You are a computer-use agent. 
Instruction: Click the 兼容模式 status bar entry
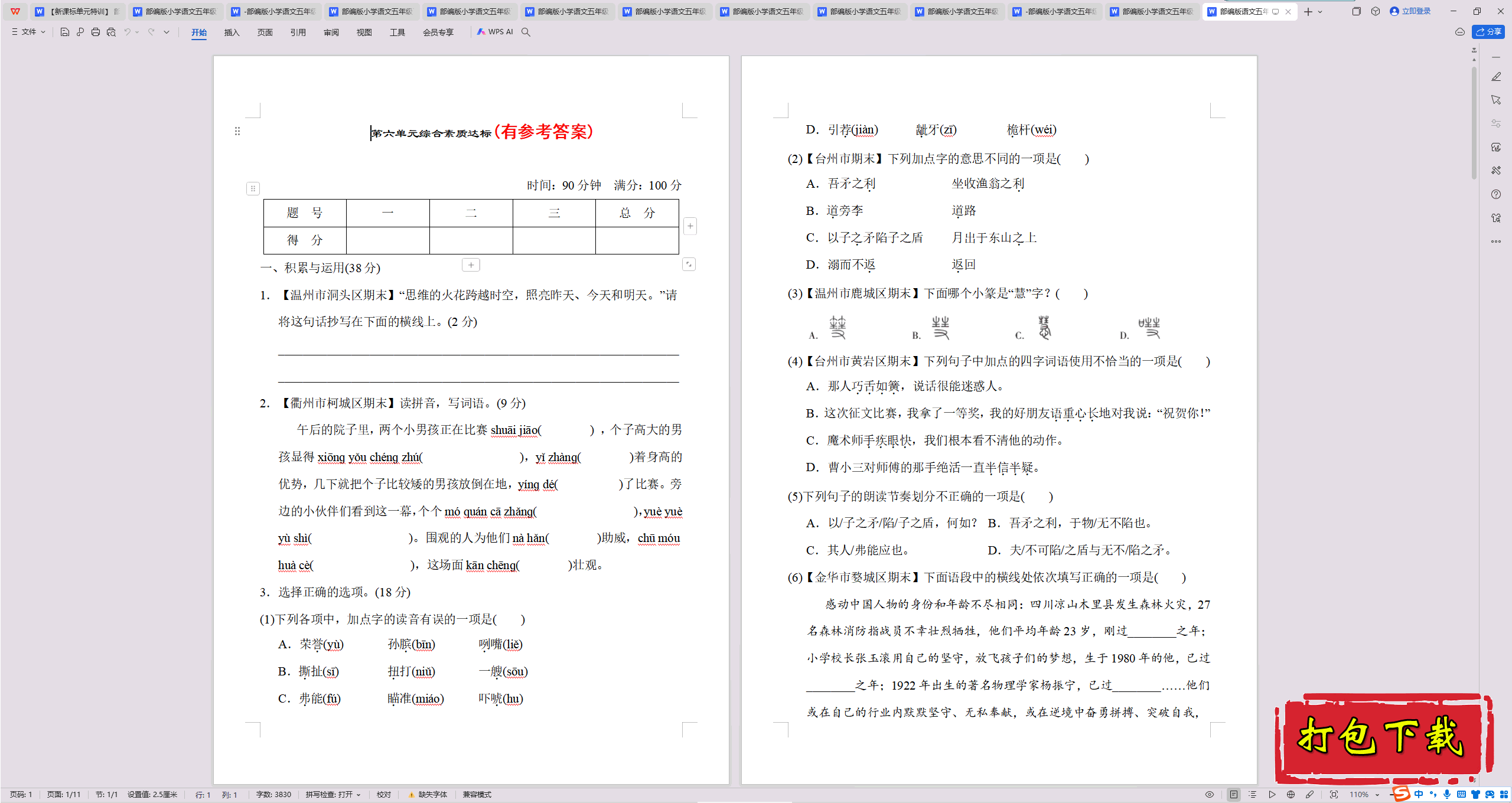point(477,795)
